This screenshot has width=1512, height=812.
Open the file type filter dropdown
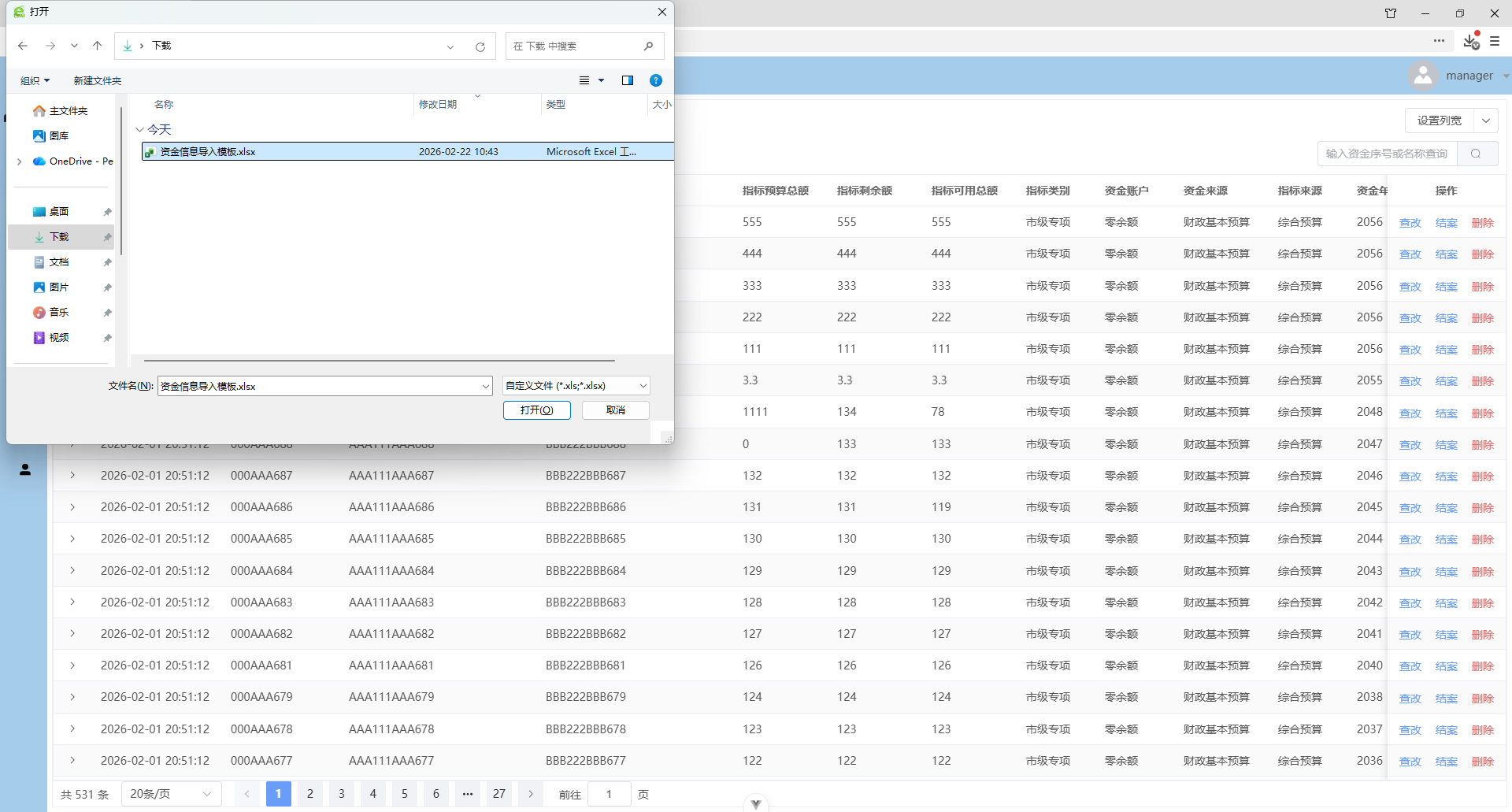pyautogui.click(x=576, y=386)
